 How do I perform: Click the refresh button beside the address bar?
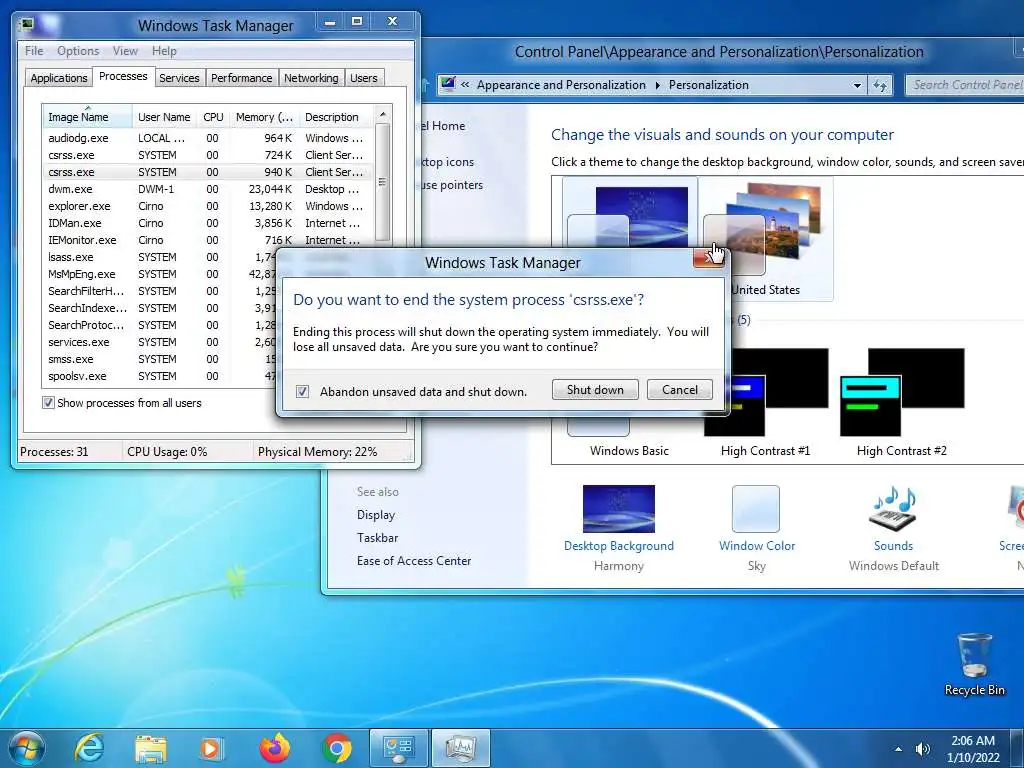pyautogui.click(x=880, y=86)
